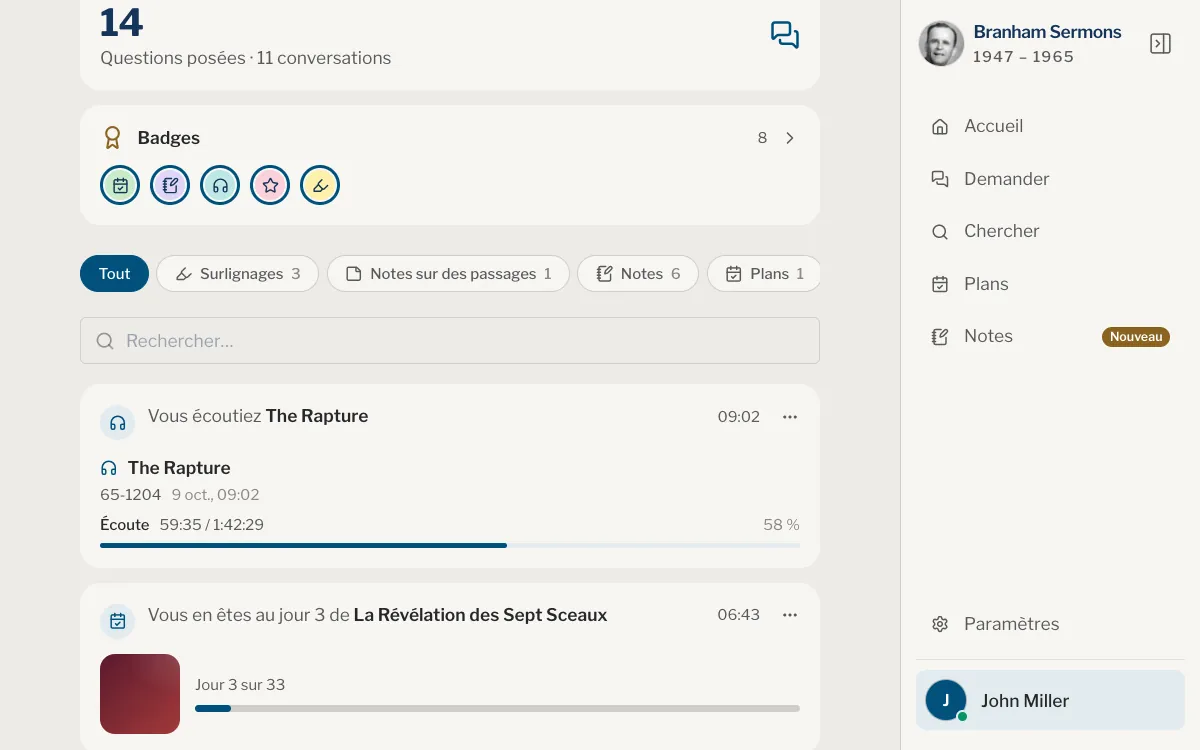1200x750 pixels.
Task: Click the headphones badge
Action: [x=220, y=185]
